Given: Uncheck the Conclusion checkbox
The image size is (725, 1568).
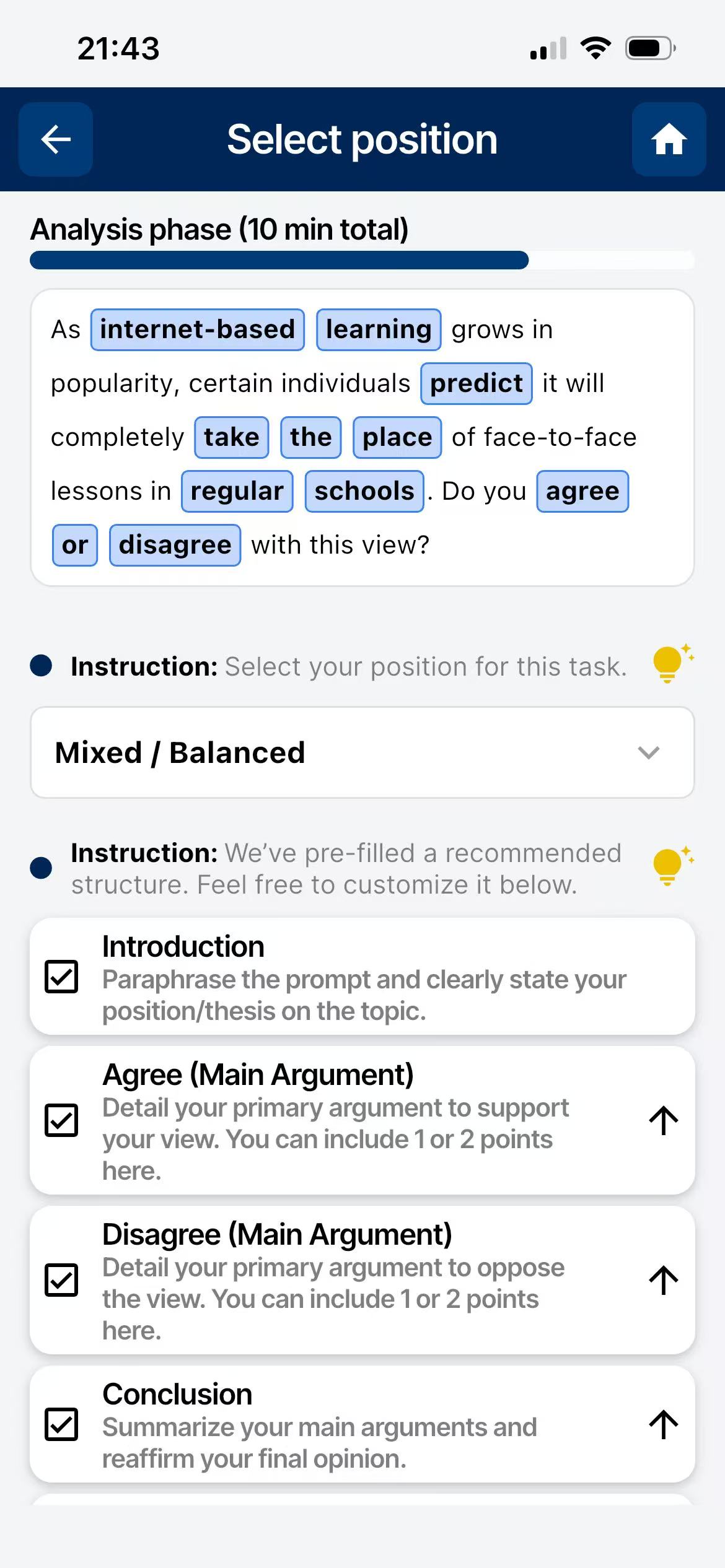Looking at the screenshot, I should coord(61,1424).
